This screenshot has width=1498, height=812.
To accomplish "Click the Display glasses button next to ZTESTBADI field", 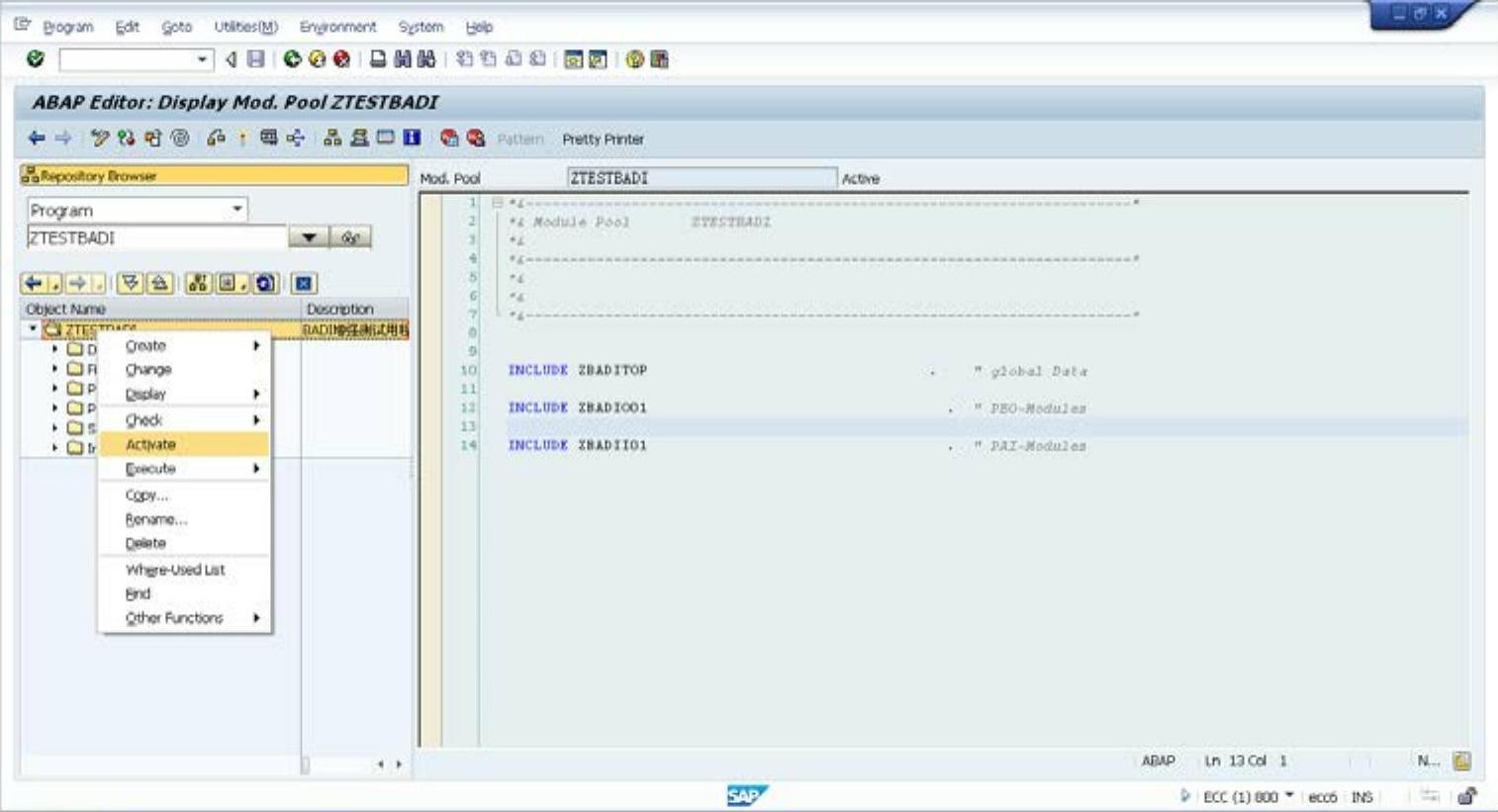I will pos(350,238).
